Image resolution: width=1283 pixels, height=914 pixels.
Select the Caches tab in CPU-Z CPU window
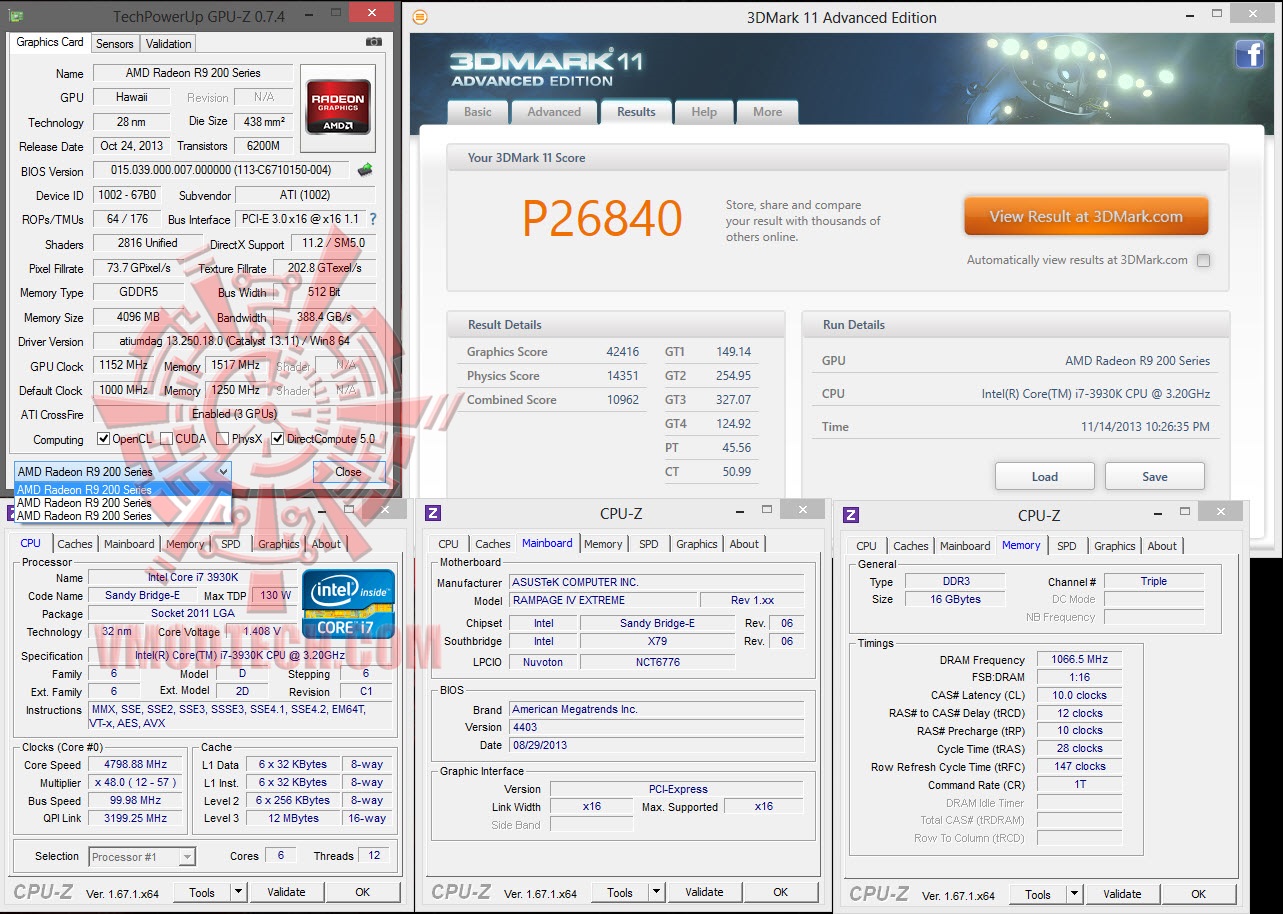[x=75, y=544]
